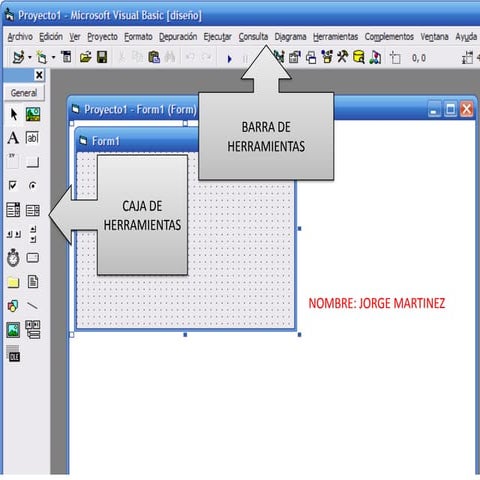480x480 pixels.
Task: Open the Diagrama menu
Action: (290, 37)
